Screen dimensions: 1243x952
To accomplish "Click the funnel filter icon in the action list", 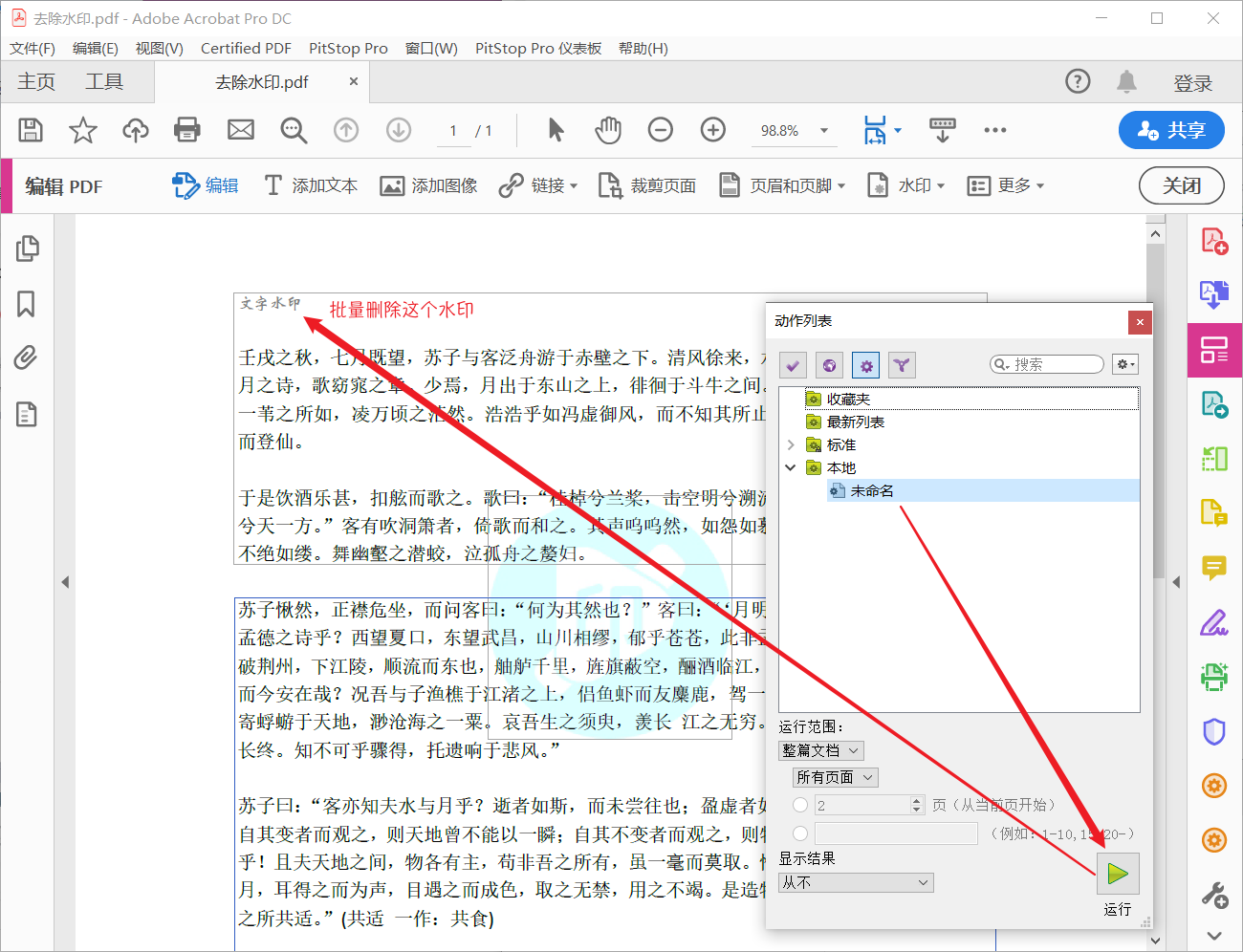I will tap(902, 365).
